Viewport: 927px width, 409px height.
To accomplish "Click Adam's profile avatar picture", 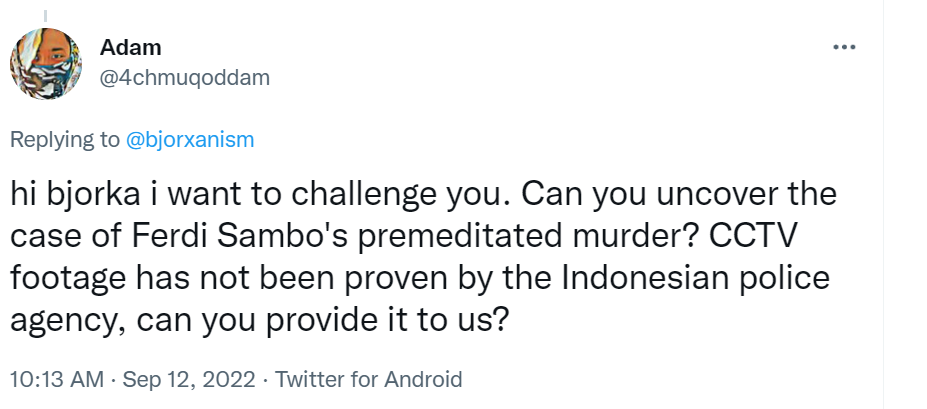I will click(x=46, y=63).
